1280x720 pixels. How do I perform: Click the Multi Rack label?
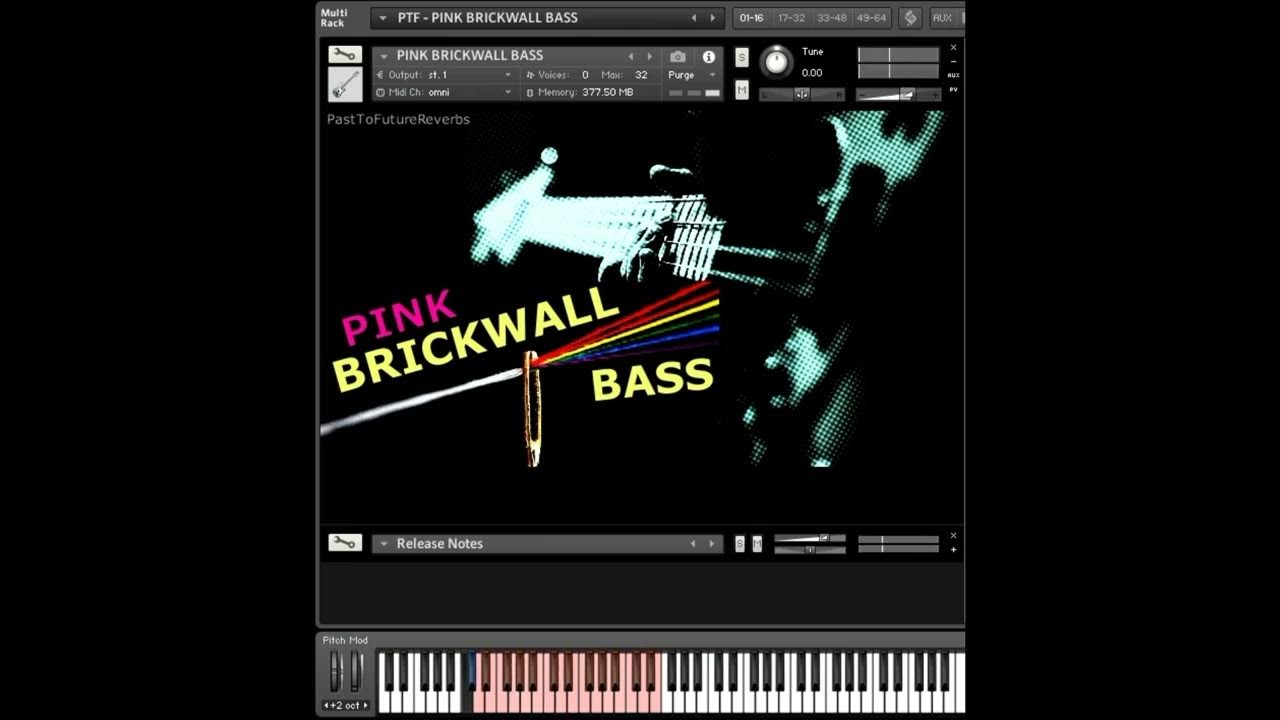click(334, 18)
